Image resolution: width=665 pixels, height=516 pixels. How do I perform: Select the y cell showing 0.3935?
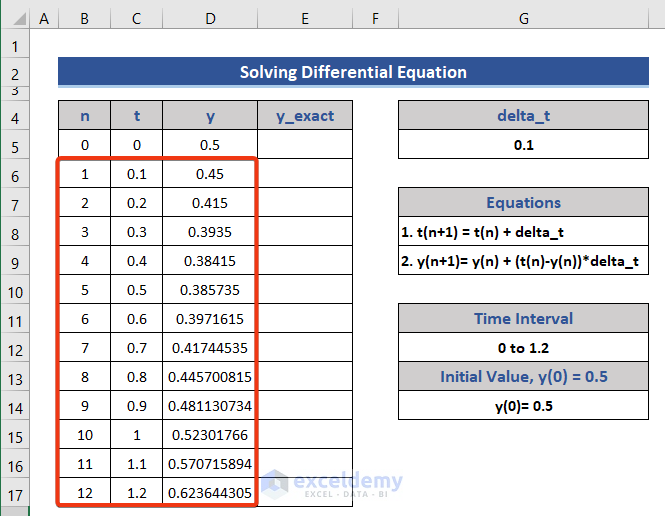pyautogui.click(x=210, y=232)
